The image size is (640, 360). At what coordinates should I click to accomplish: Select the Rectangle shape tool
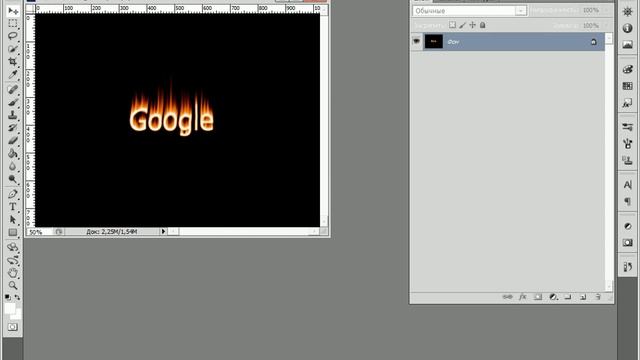pyautogui.click(x=13, y=232)
